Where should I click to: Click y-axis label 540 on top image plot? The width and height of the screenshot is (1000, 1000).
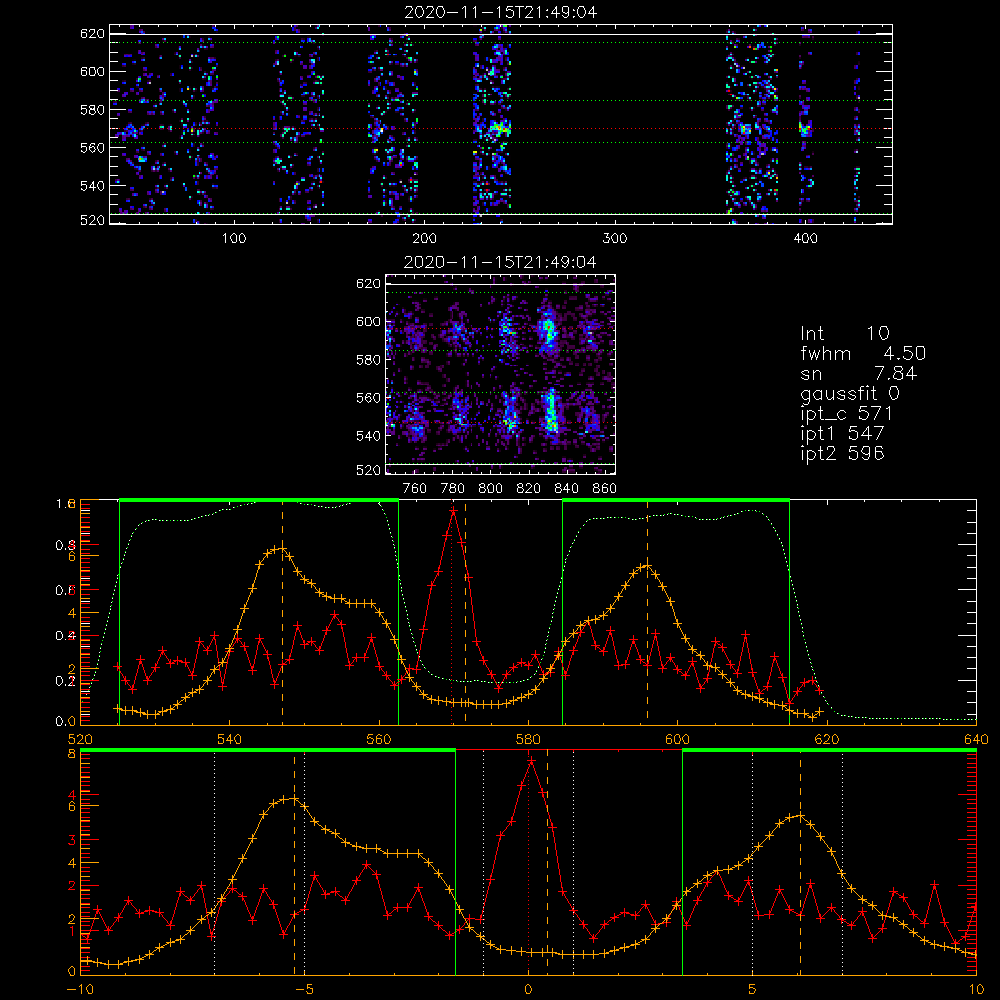[x=92, y=186]
